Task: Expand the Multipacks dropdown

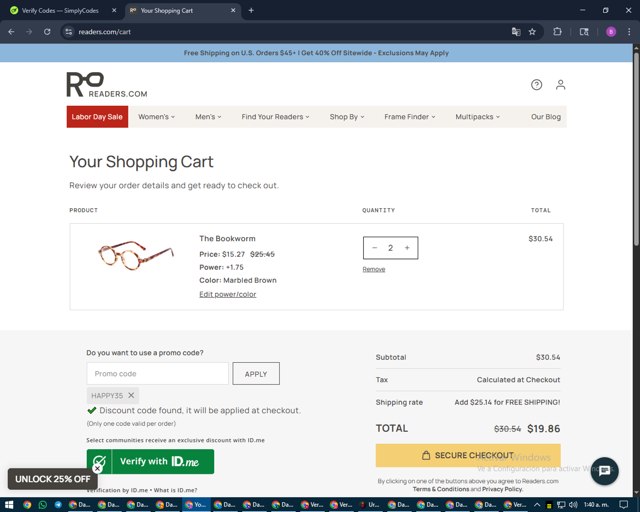Action: click(x=477, y=117)
